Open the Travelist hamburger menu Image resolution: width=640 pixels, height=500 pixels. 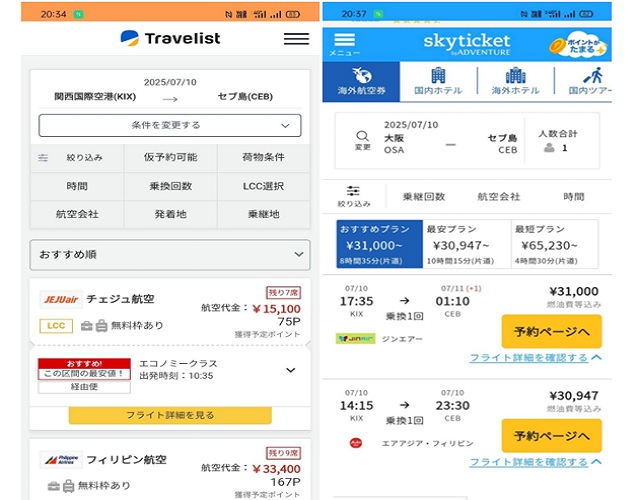coord(296,39)
